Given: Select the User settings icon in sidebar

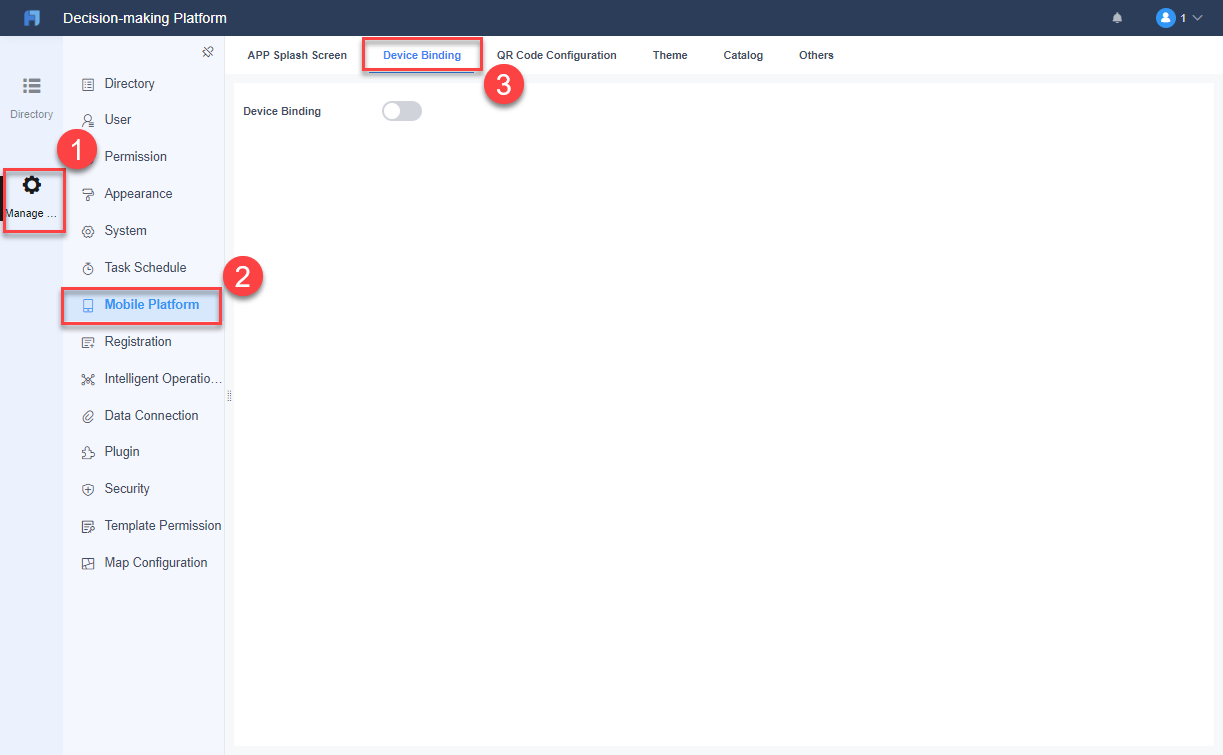Looking at the screenshot, I should point(88,119).
